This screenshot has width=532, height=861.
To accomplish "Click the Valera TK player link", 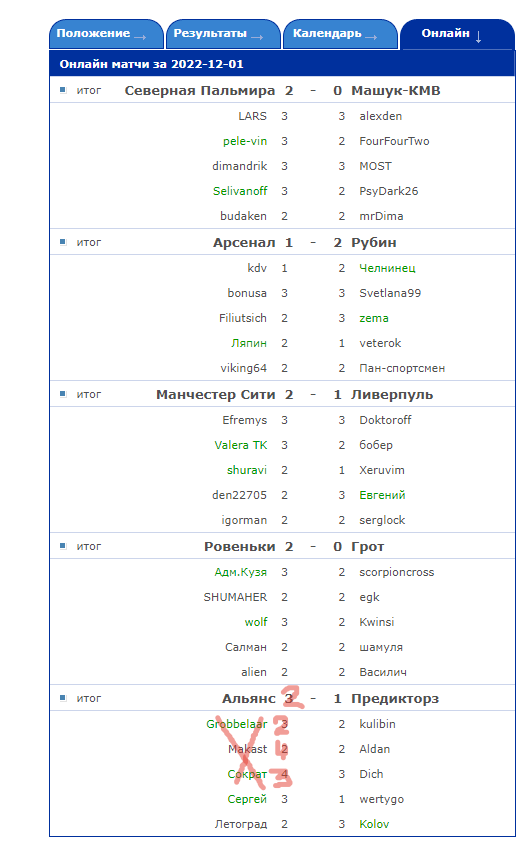I will [x=241, y=445].
